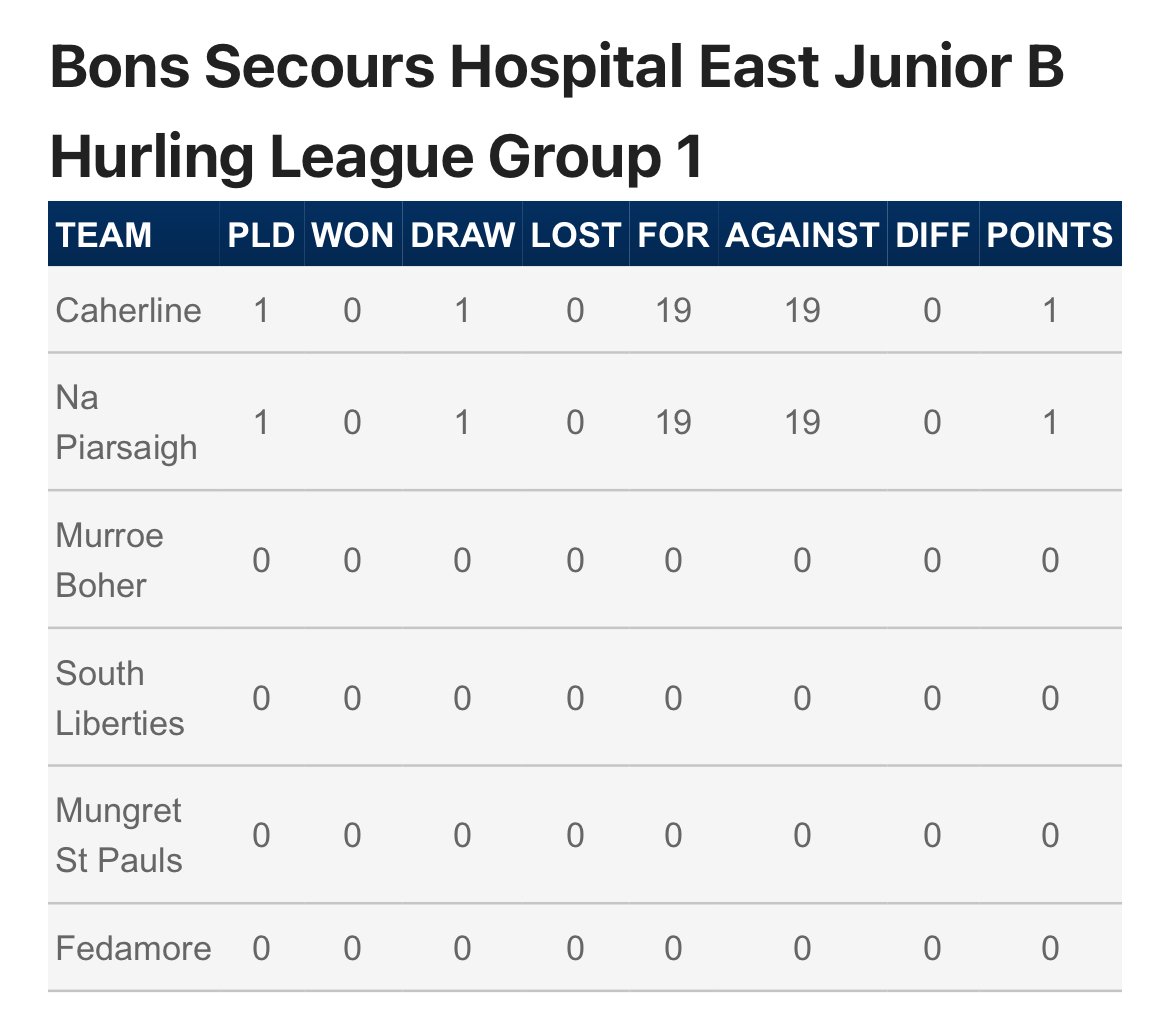
Task: Select the Caherline team name
Action: click(x=128, y=310)
